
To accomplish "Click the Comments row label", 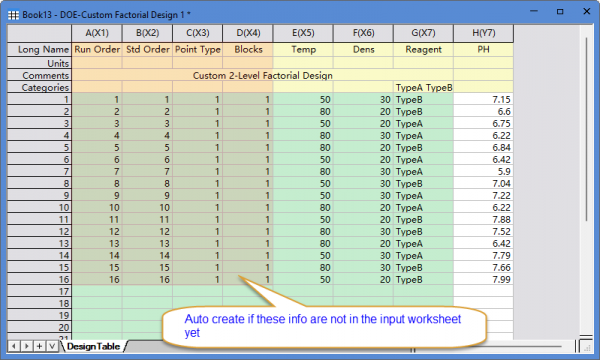I will [x=39, y=75].
